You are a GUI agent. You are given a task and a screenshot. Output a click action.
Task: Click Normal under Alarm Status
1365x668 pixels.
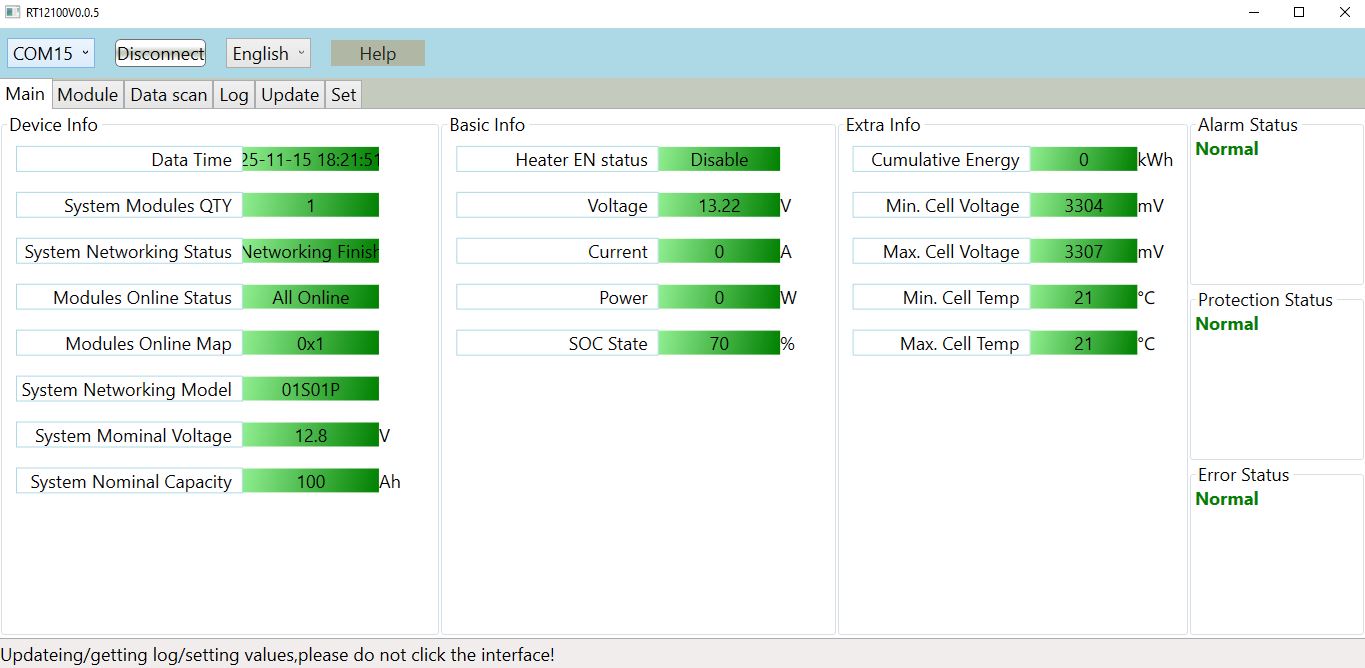pos(1227,149)
